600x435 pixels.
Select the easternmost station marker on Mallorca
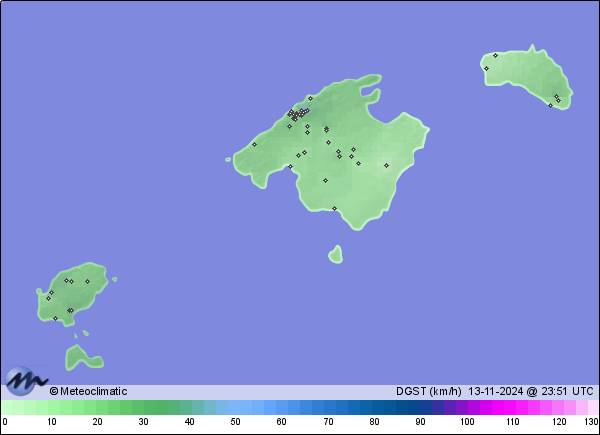386,166
